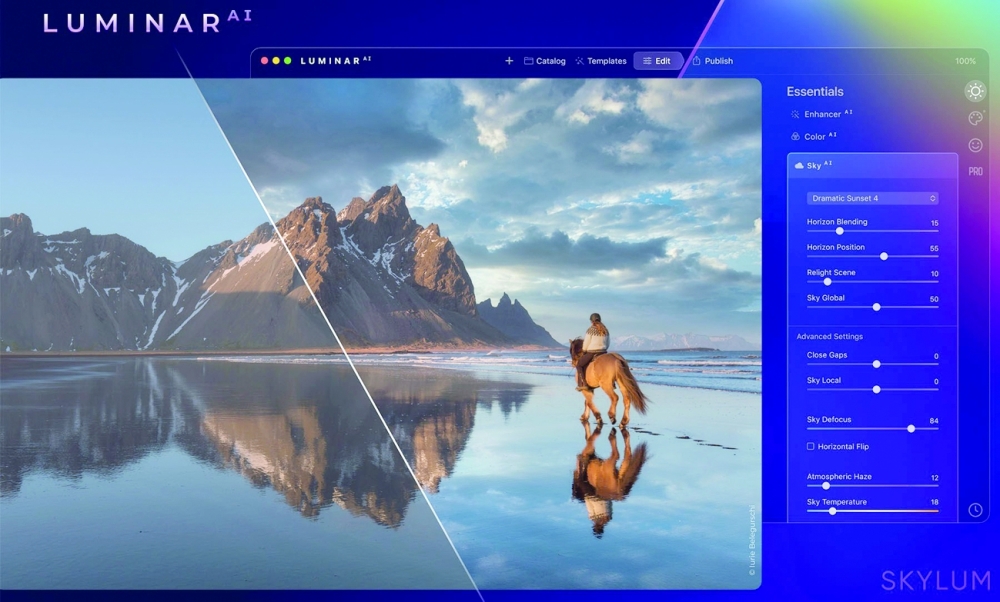Enable the Horizontal Flip checkbox
The height and width of the screenshot is (602, 1000).
(811, 446)
